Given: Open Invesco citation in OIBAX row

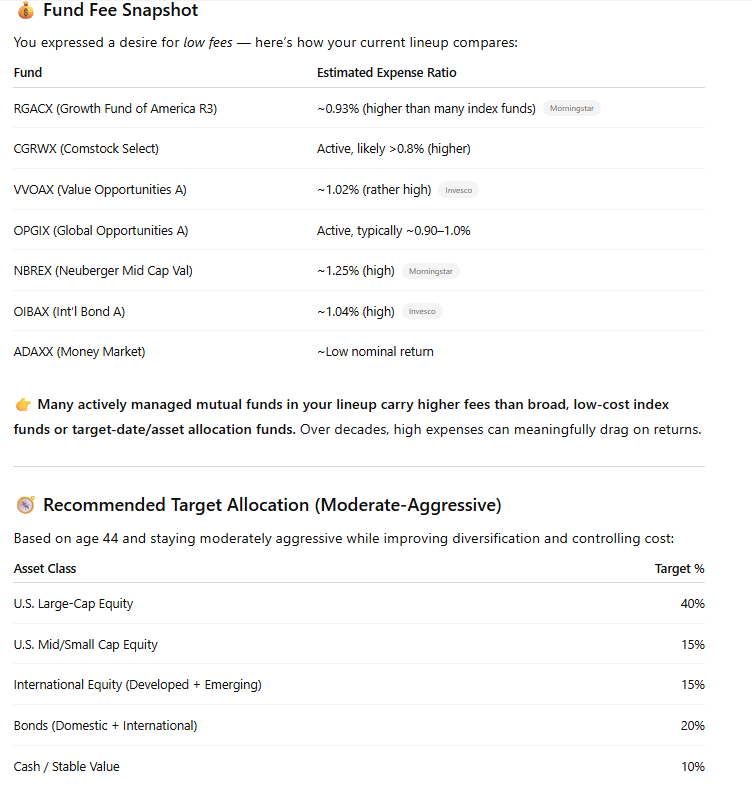Looking at the screenshot, I should (x=422, y=312).
